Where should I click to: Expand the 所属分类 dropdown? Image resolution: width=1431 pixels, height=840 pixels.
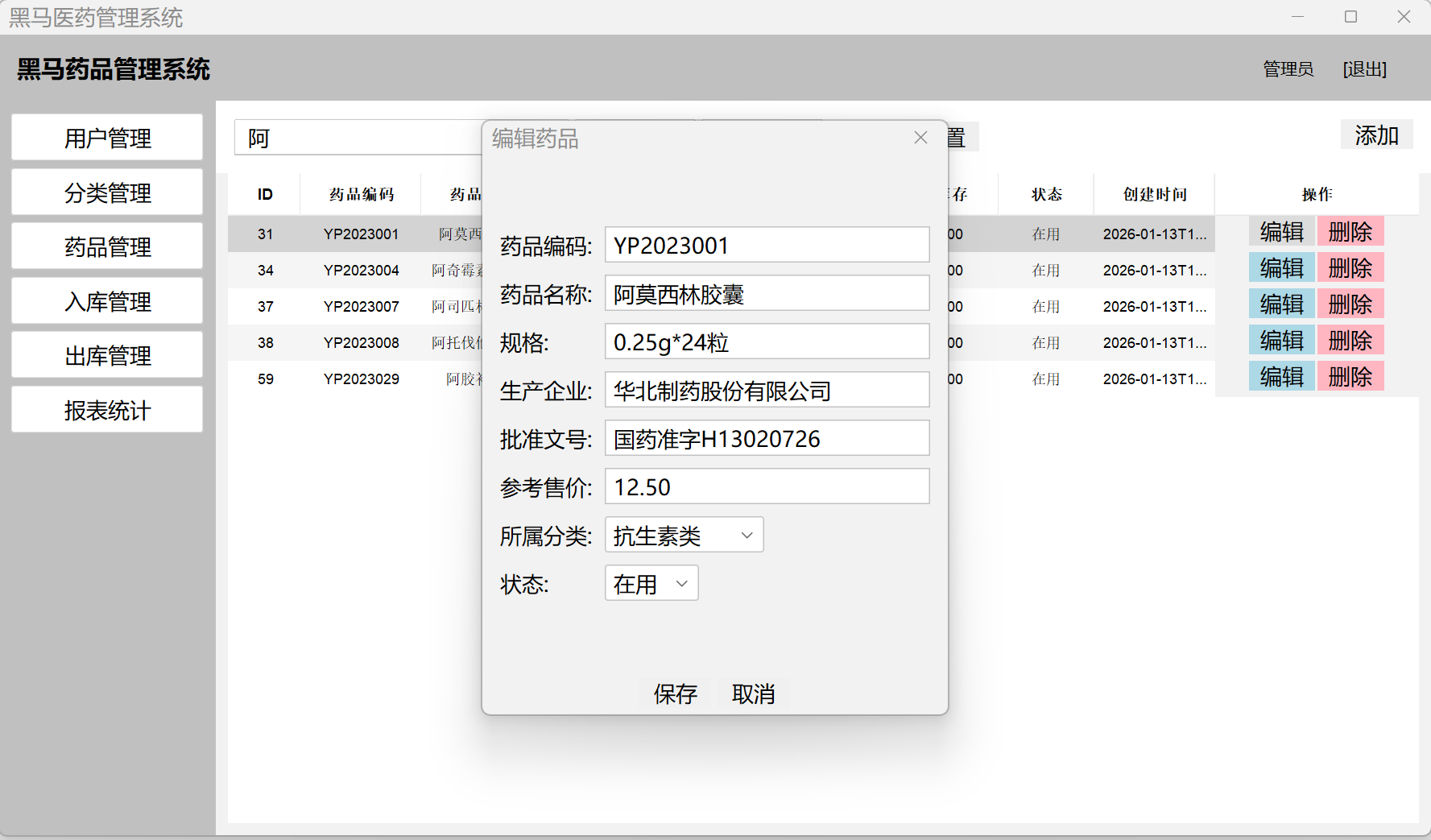click(684, 536)
